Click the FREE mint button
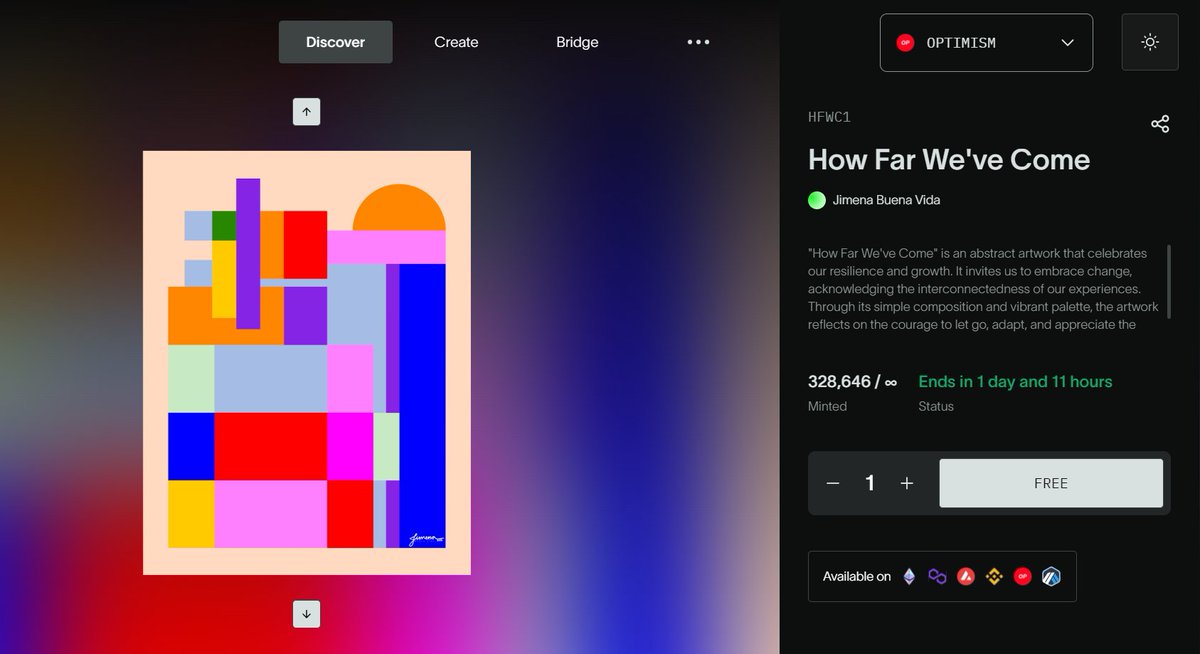1200x654 pixels. tap(1051, 483)
